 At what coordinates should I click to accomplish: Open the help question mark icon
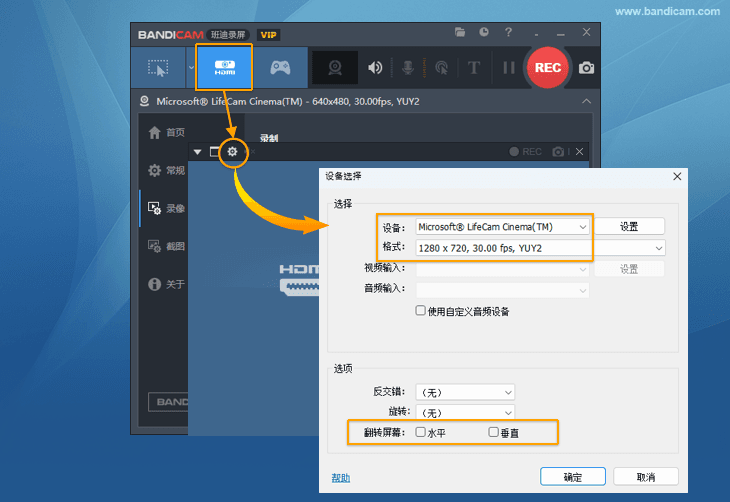click(x=508, y=32)
